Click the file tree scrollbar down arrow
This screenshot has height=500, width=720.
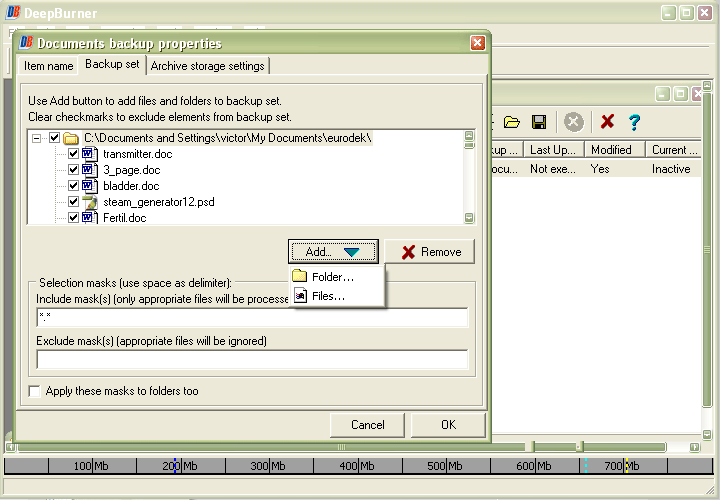click(x=469, y=218)
